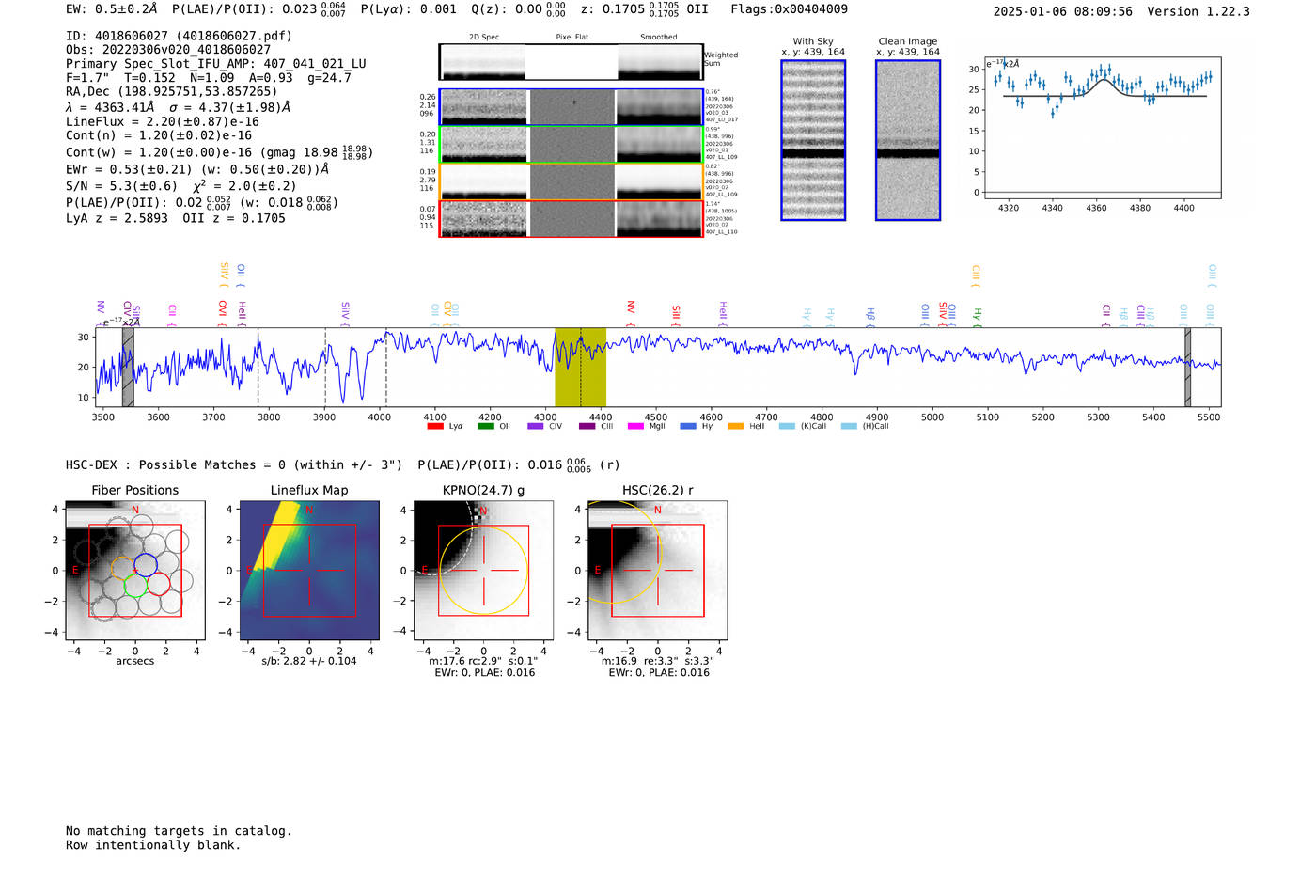The image size is (1316, 896).
Task: Click the green fiber circle in Fiber Positions
Action: [x=136, y=587]
